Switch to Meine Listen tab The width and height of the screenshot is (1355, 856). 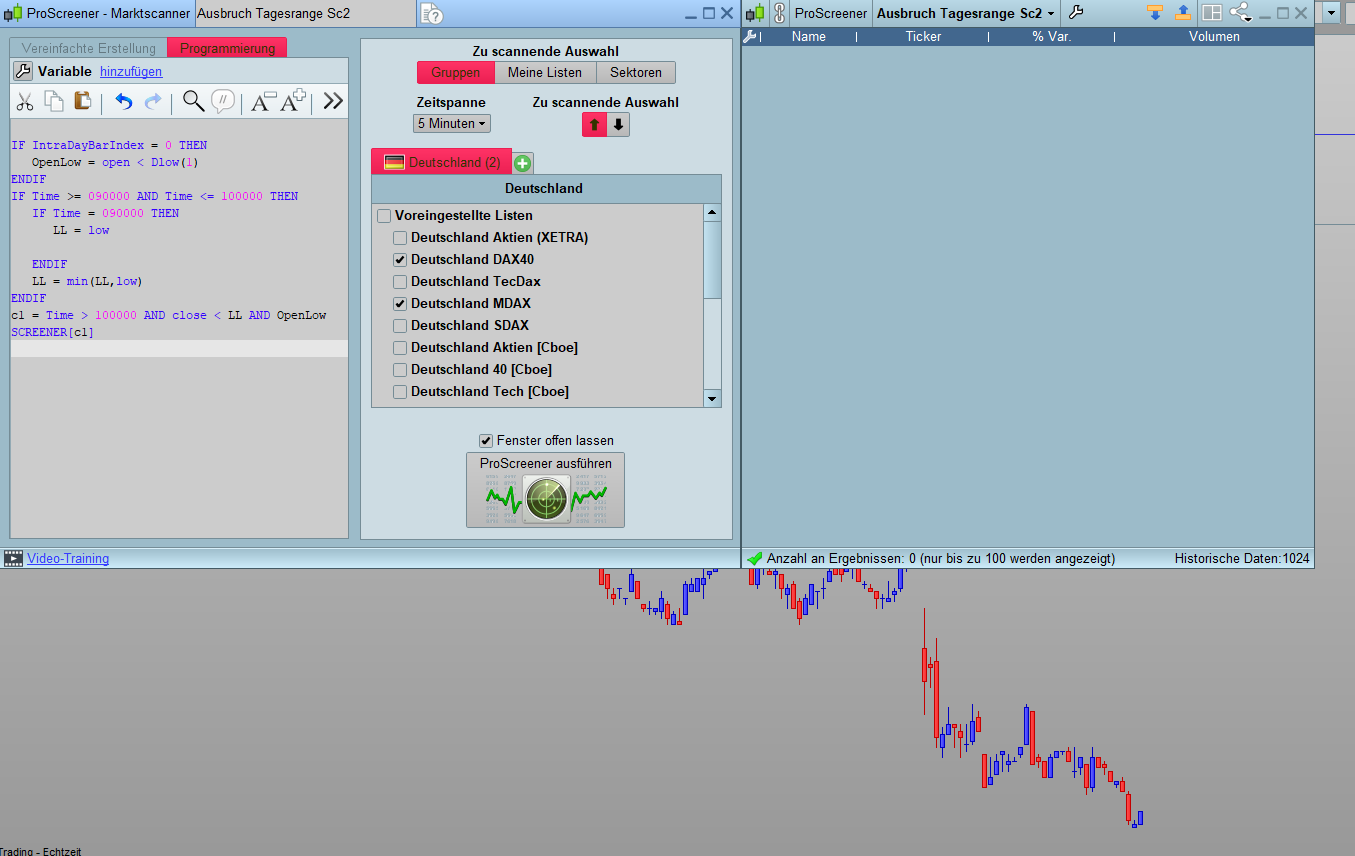pyautogui.click(x=545, y=73)
